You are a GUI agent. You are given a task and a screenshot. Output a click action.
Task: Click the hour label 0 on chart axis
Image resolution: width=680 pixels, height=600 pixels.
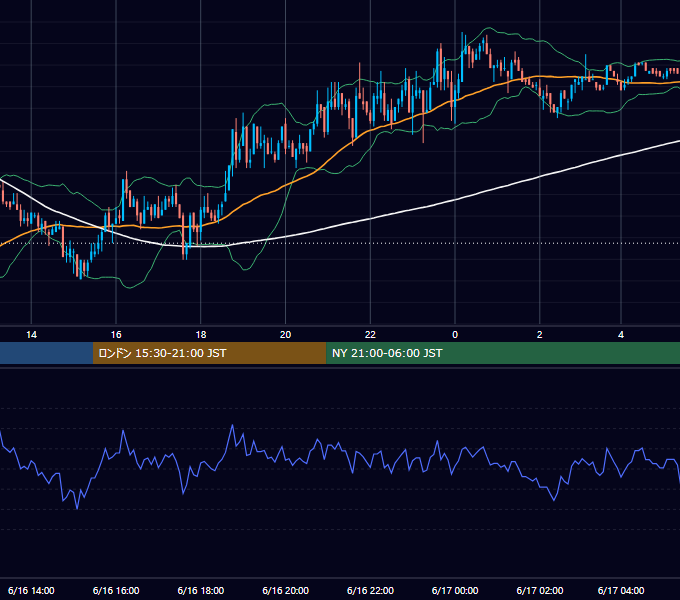point(455,335)
